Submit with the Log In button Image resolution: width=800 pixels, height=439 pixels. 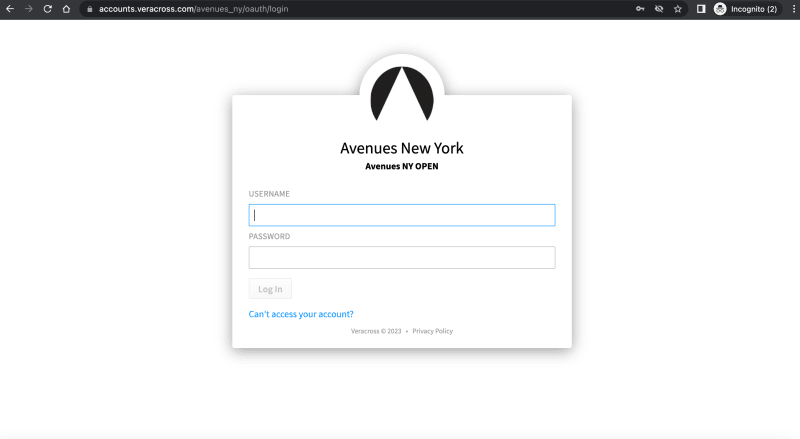(270, 289)
